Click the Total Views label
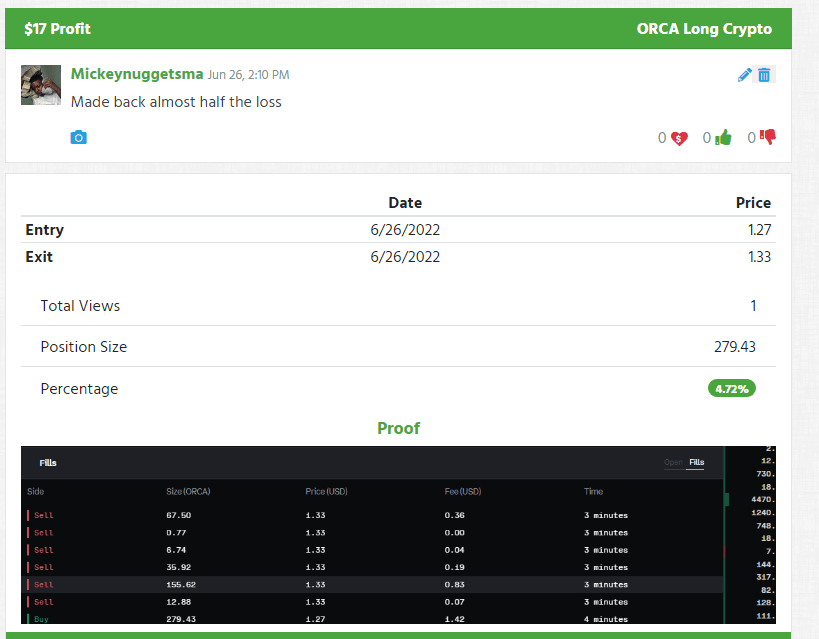Viewport: 819px width, 639px height. pyautogui.click(x=80, y=306)
